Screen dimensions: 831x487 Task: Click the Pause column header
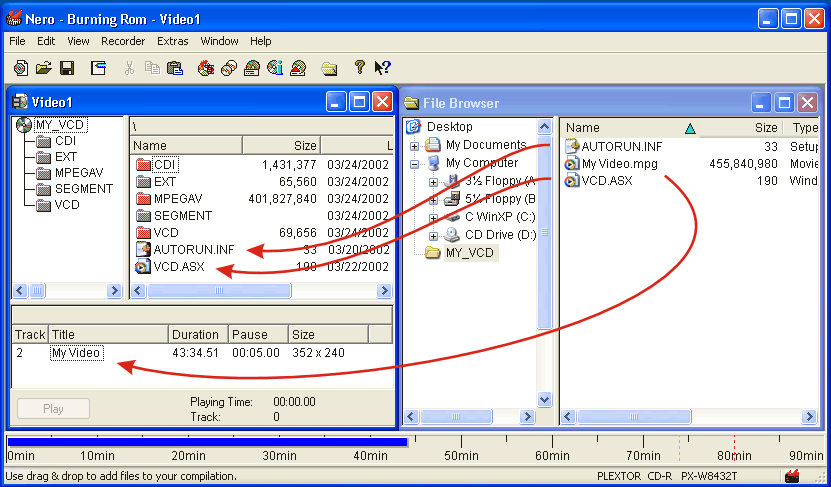pos(258,334)
